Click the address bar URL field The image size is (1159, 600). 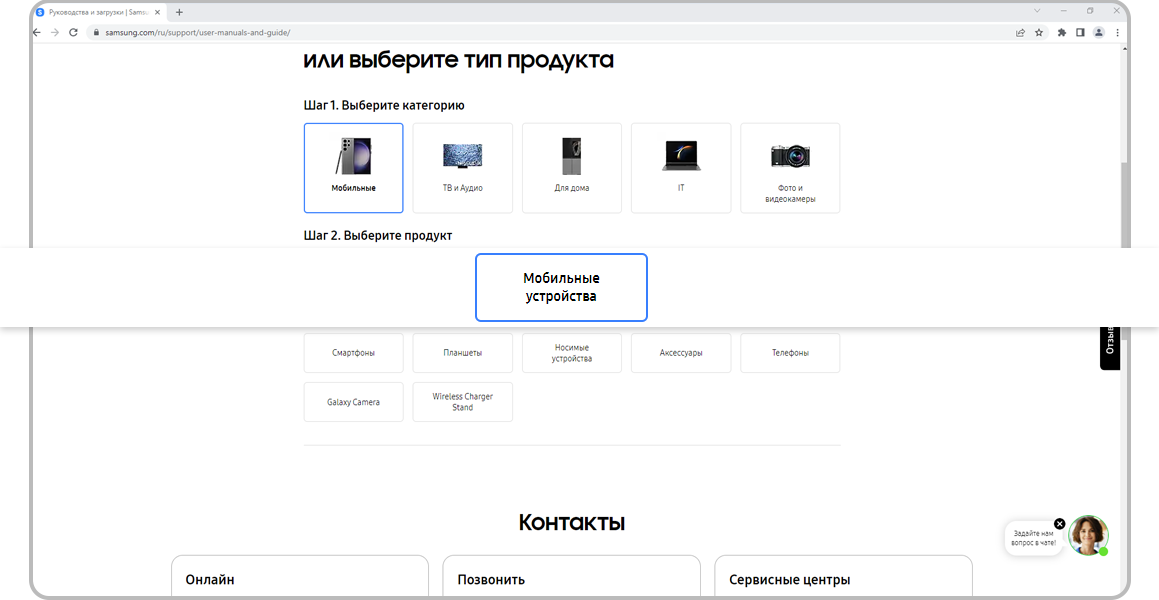point(547,33)
